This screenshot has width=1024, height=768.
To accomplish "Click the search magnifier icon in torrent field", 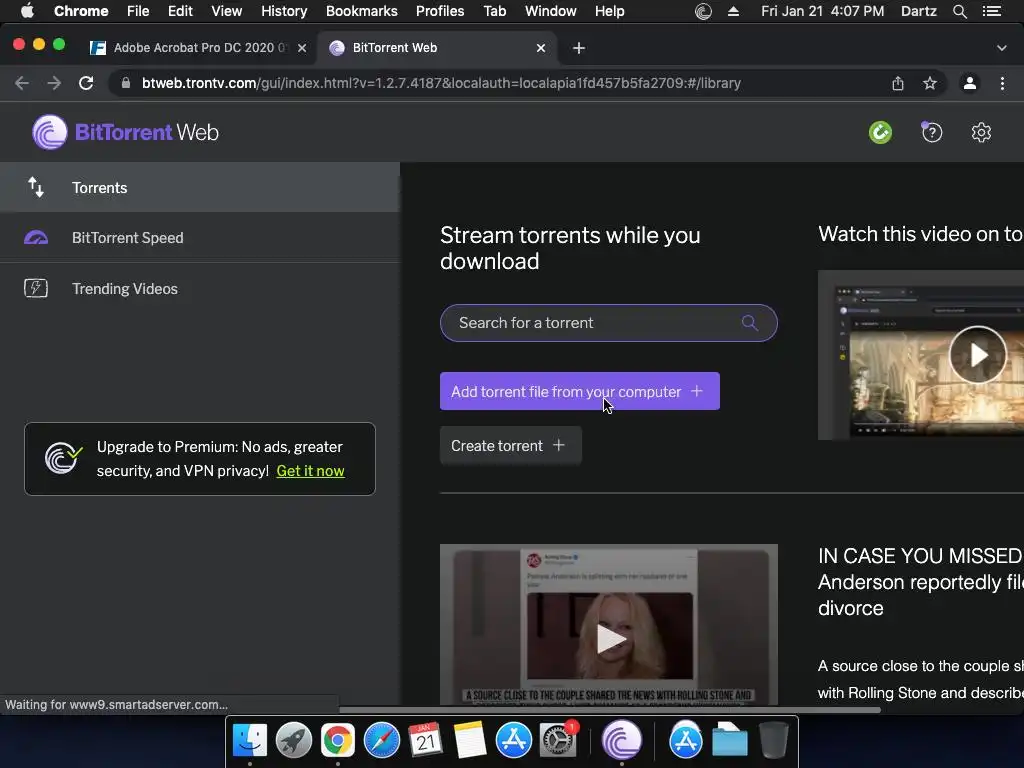I will [x=750, y=323].
